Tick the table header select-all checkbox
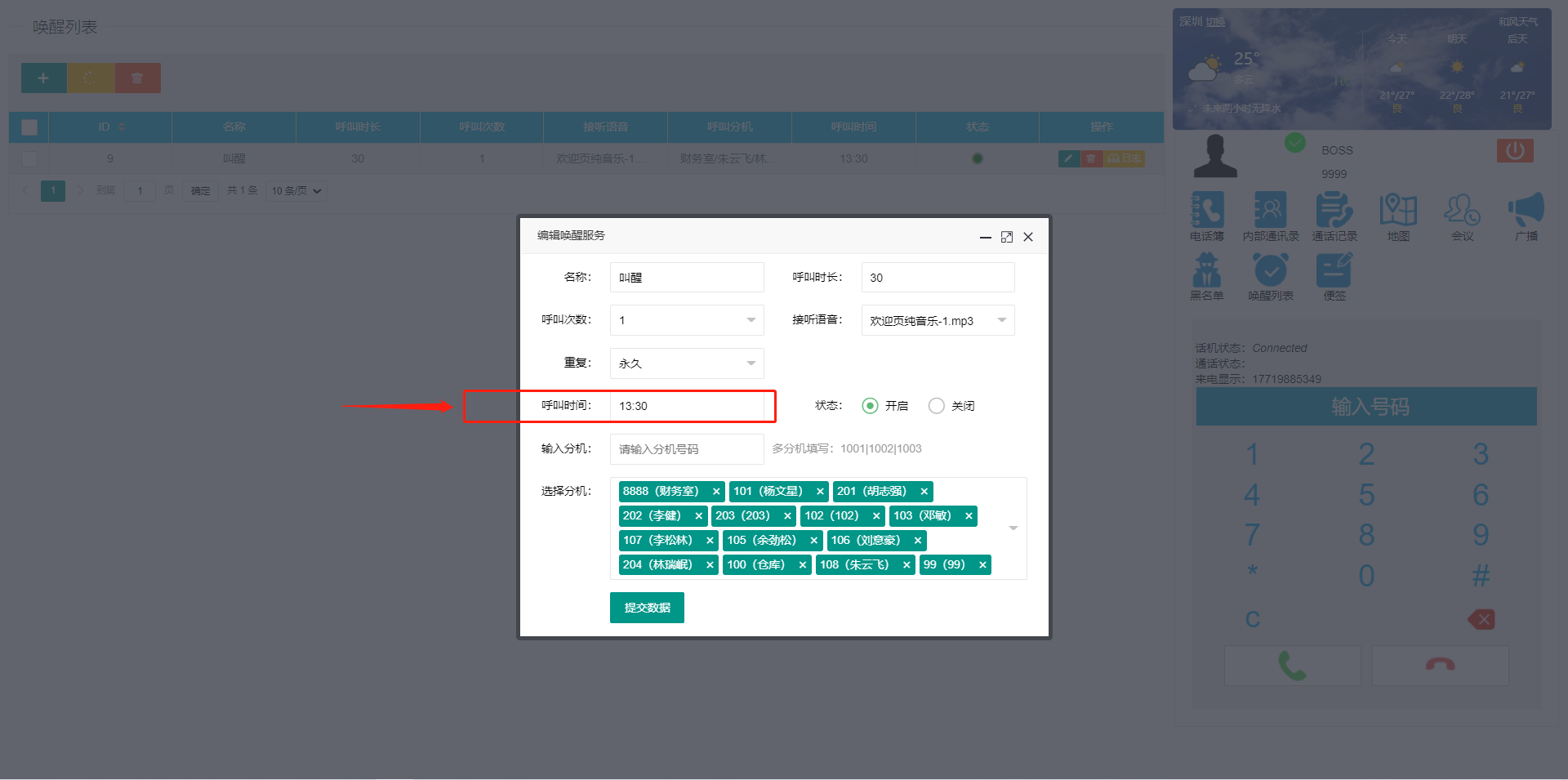Screen dimensions: 1568x780 tap(29, 127)
